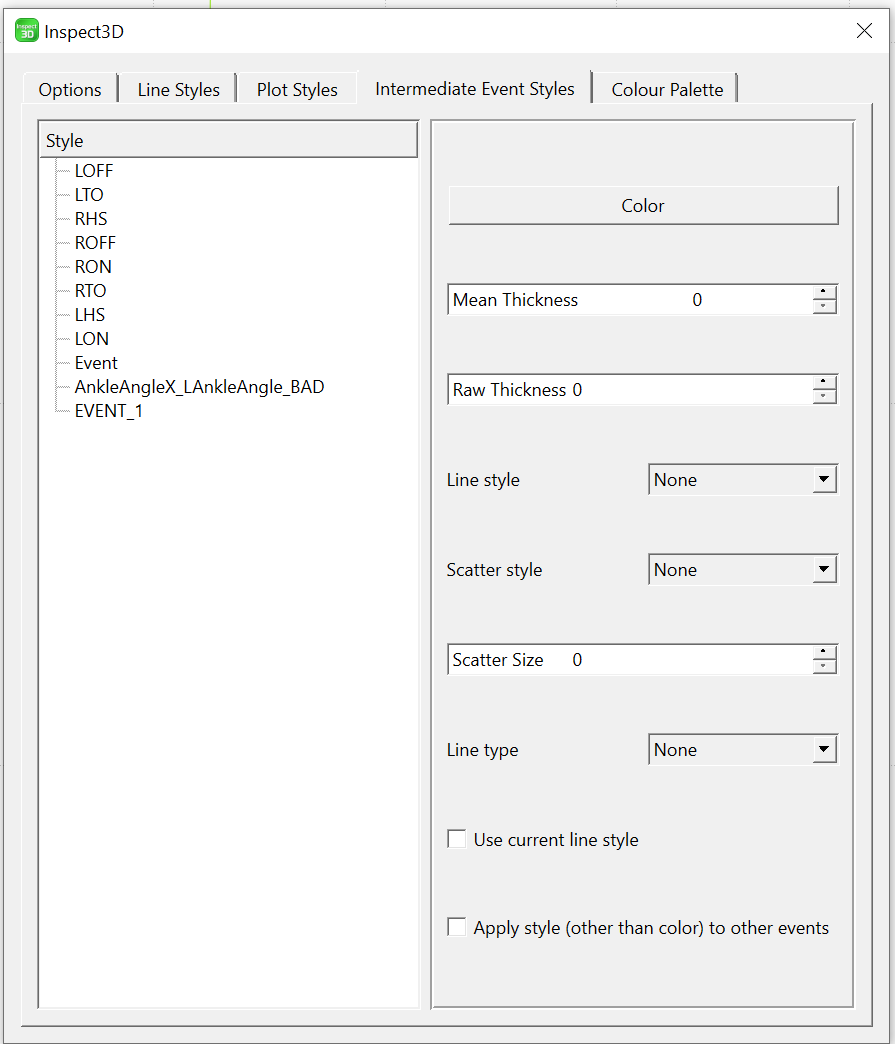Open the Scatter style dropdown

743,569
